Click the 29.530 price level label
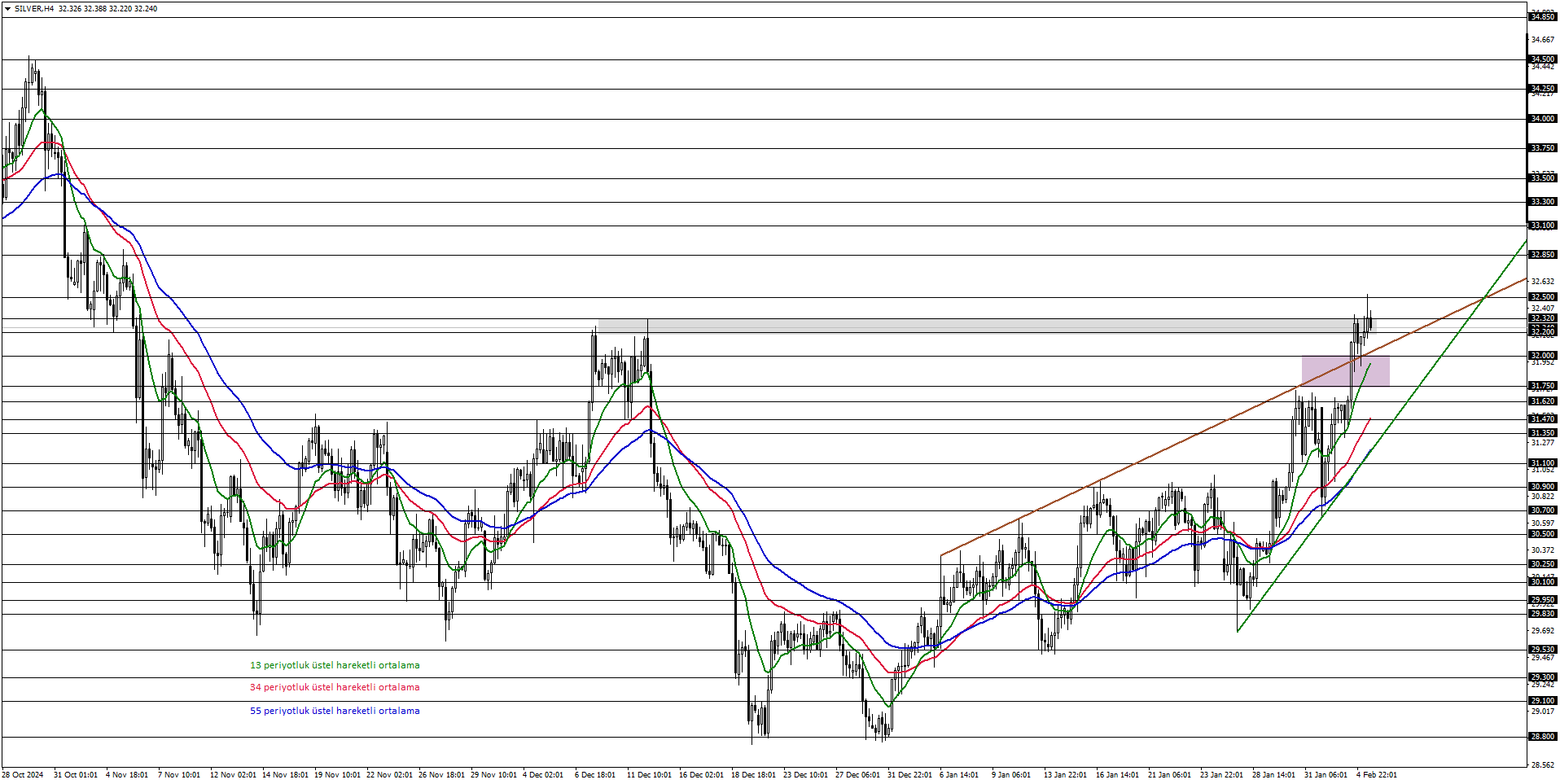The width and height of the screenshot is (1560, 784). [x=1542, y=650]
